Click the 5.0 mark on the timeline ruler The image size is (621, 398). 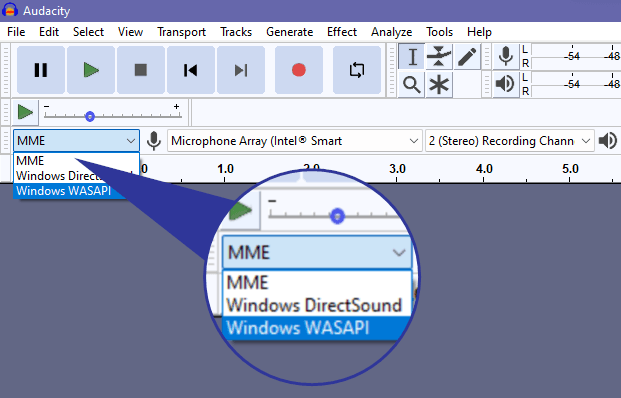tap(570, 169)
